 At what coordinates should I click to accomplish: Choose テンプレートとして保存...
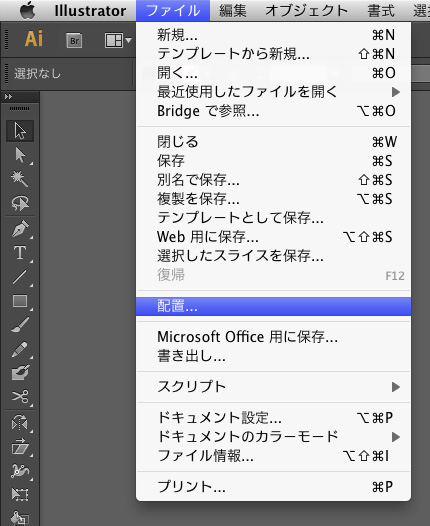274,218
